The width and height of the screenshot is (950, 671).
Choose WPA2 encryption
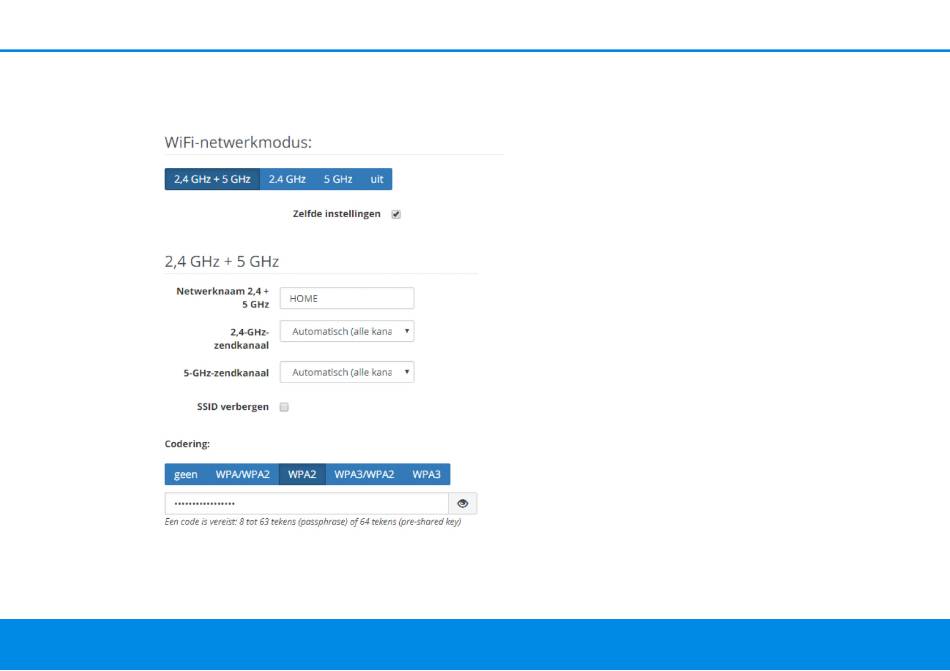pyautogui.click(x=302, y=474)
